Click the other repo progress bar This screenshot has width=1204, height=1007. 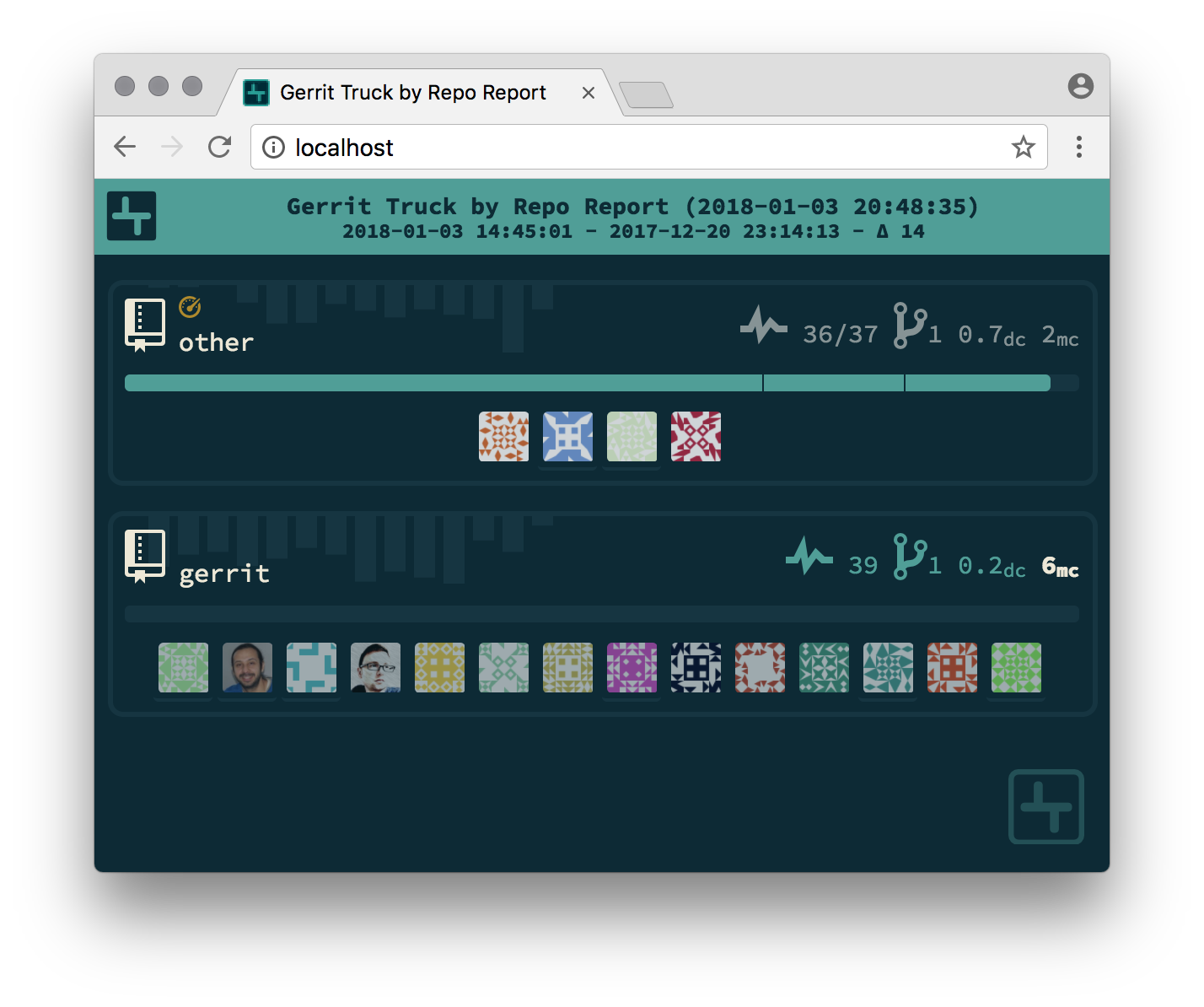pos(602,383)
